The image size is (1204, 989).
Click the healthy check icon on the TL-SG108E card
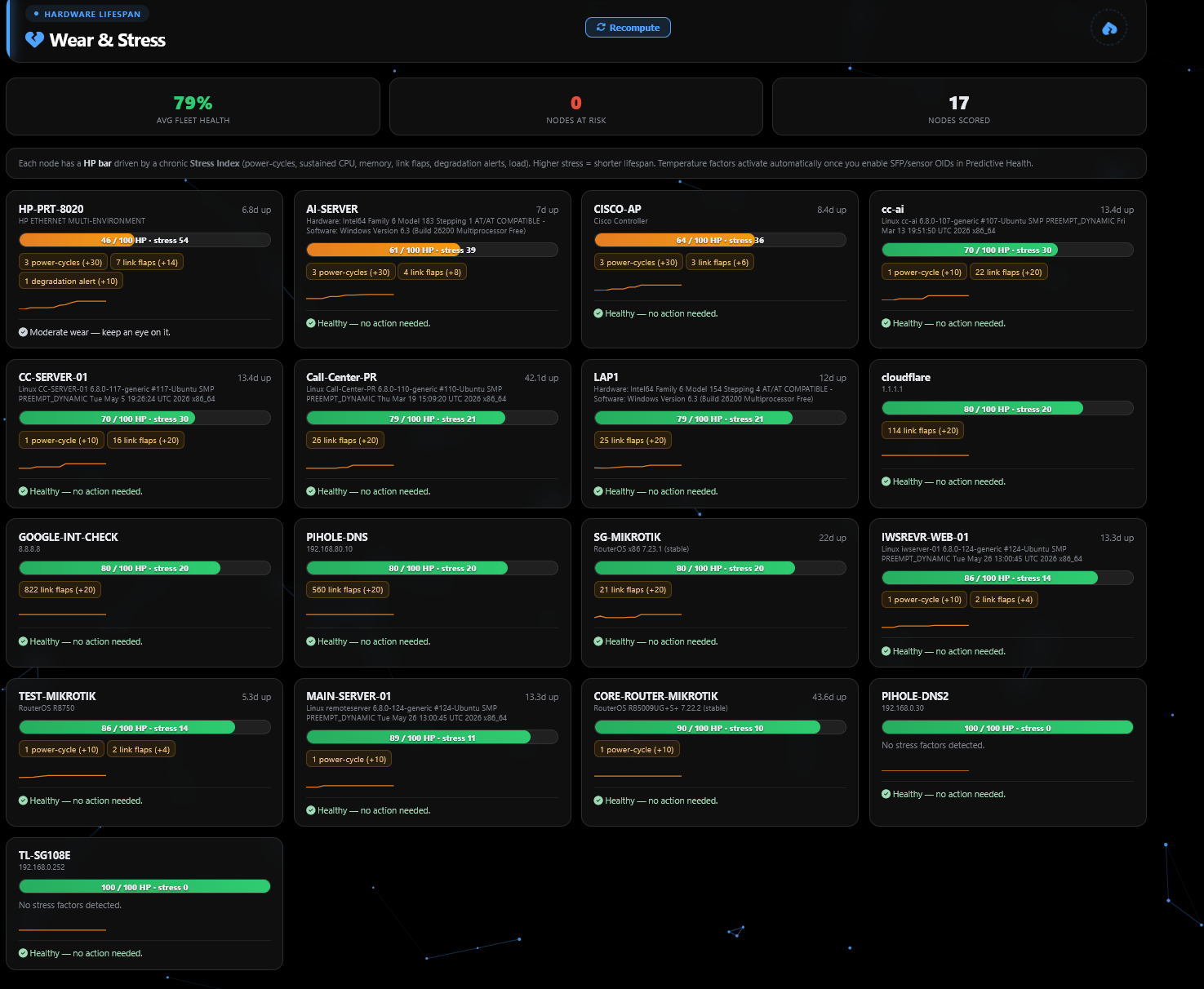[23, 953]
